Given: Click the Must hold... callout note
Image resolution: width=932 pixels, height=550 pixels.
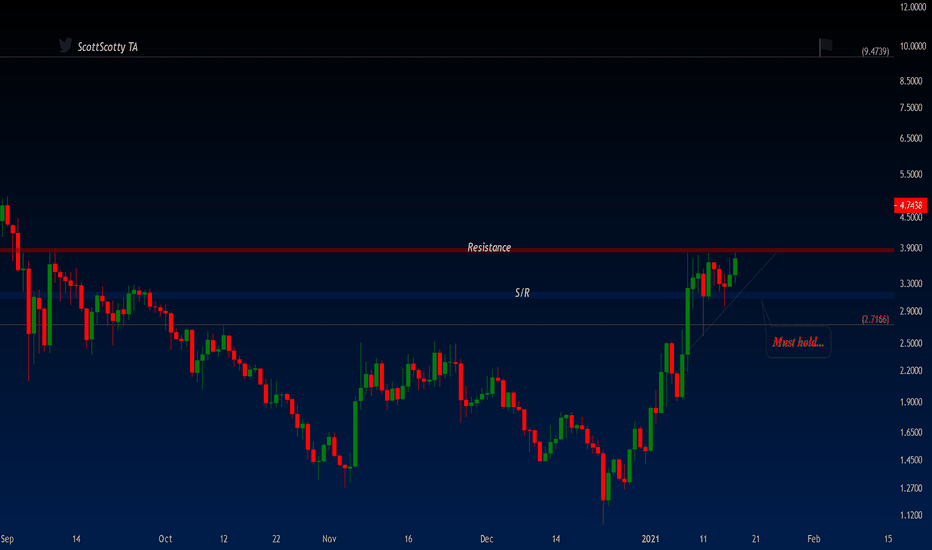Looking at the screenshot, I should point(798,342).
